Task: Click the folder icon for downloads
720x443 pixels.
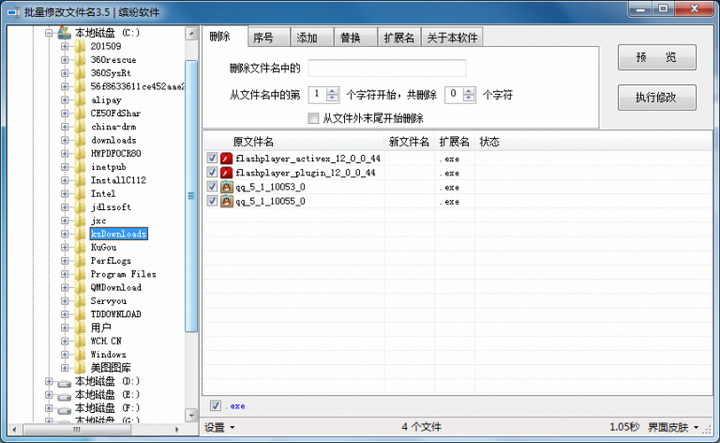Action: (80, 140)
